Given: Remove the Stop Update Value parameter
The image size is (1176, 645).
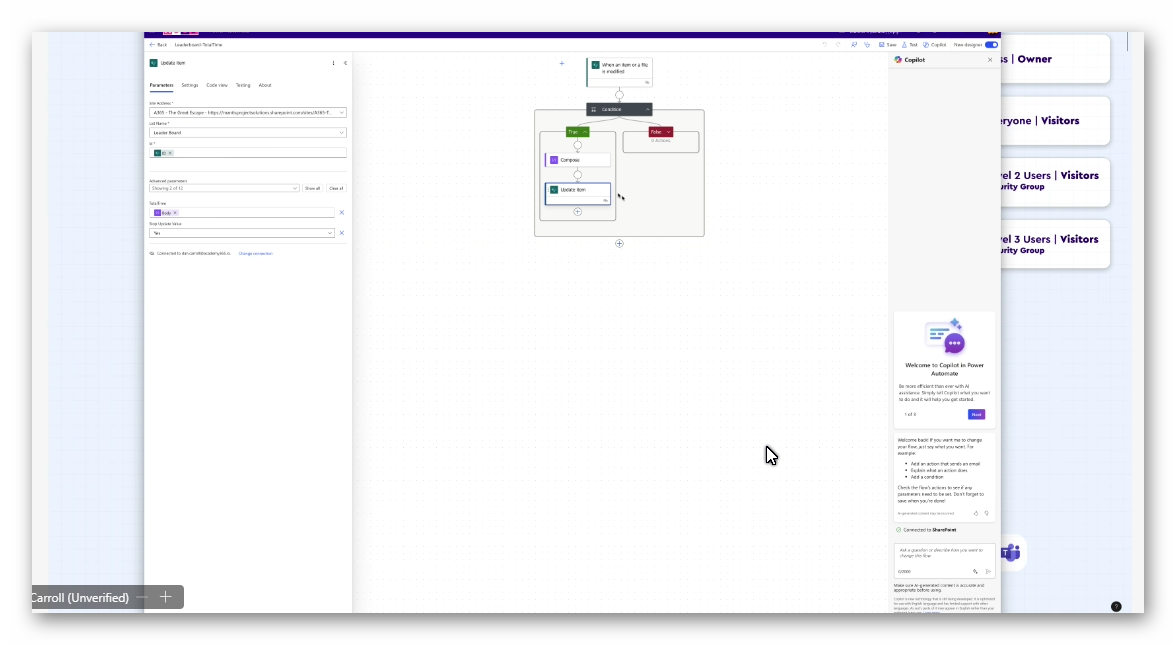Looking at the screenshot, I should (x=342, y=233).
